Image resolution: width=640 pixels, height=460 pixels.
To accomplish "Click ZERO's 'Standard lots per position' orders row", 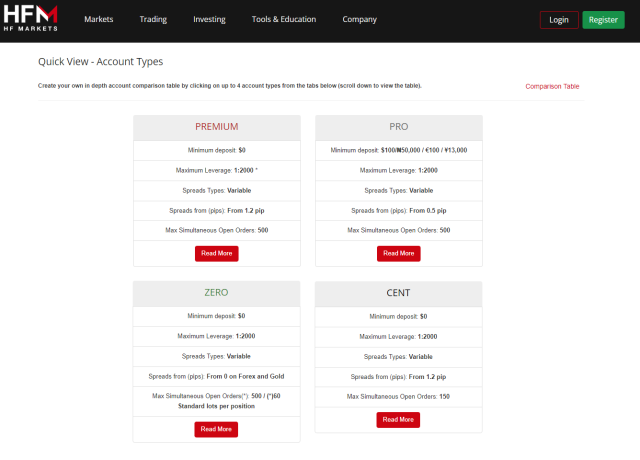I will pos(216,401).
